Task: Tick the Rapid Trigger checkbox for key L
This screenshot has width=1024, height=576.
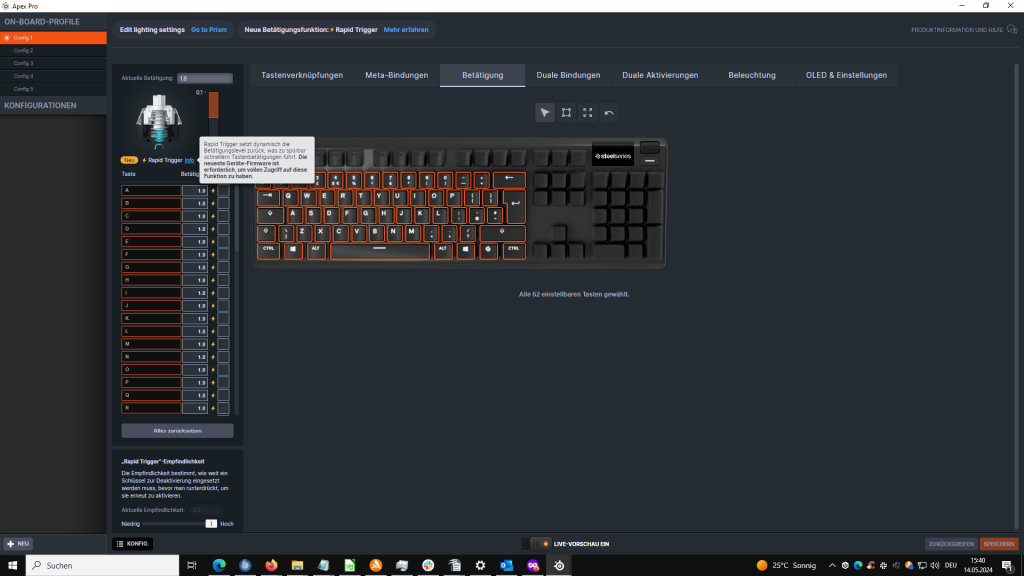Action: click(223, 331)
